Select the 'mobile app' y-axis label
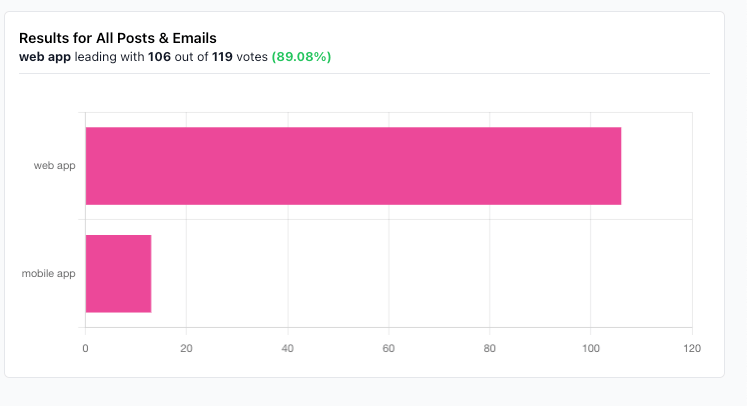This screenshot has width=747, height=406. pyautogui.click(x=48, y=273)
